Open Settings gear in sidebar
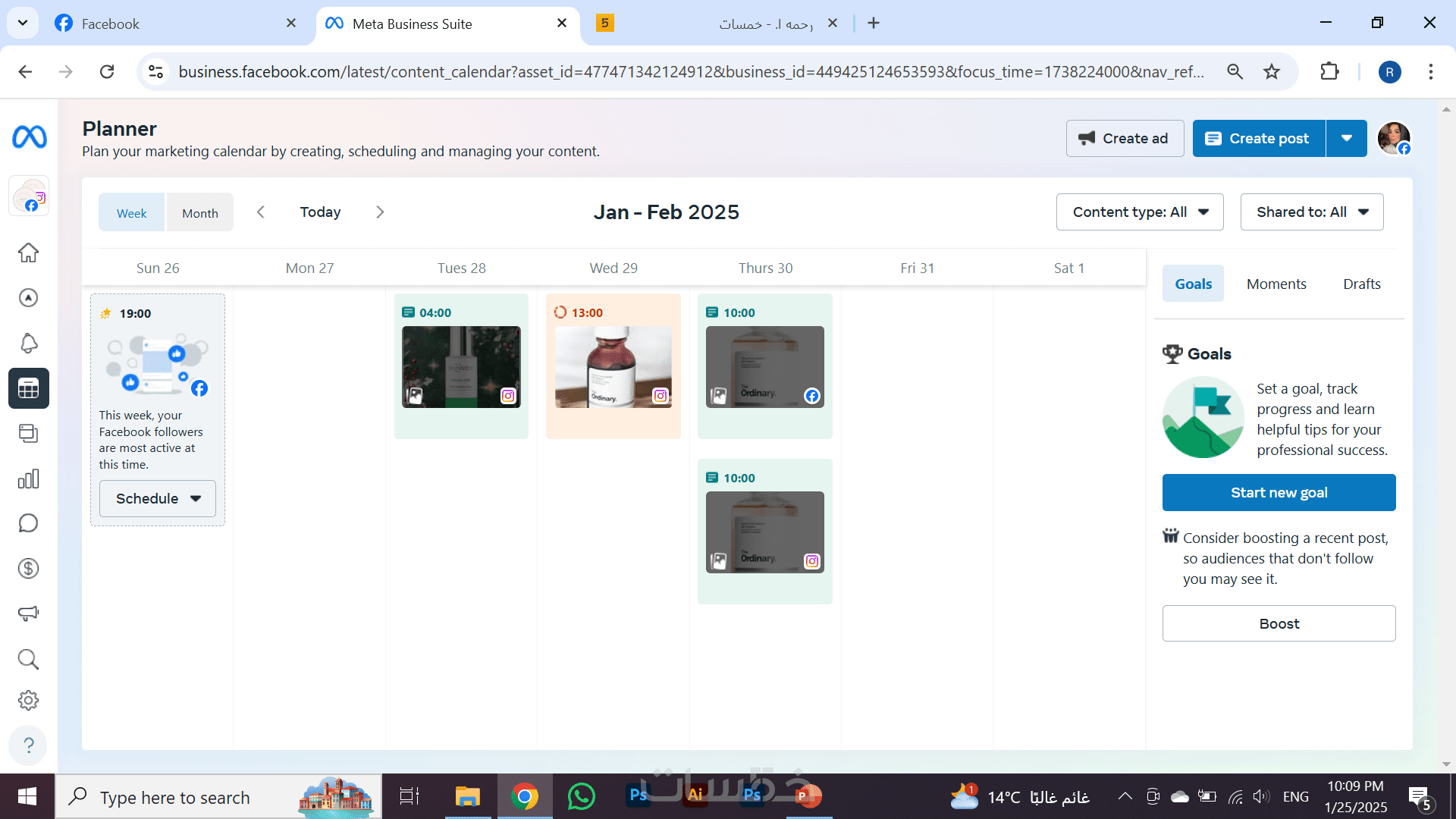The image size is (1456, 819). (28, 700)
